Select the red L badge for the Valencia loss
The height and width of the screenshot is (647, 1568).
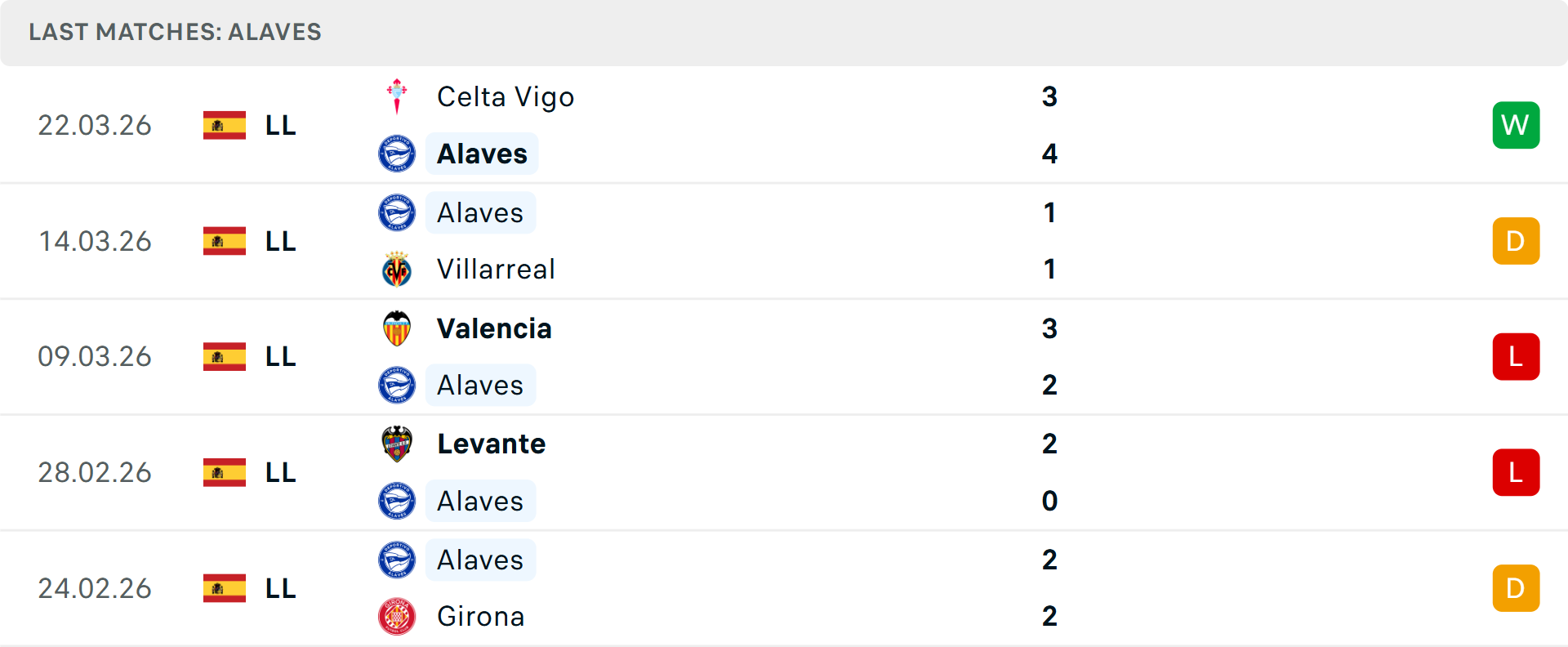(1516, 356)
